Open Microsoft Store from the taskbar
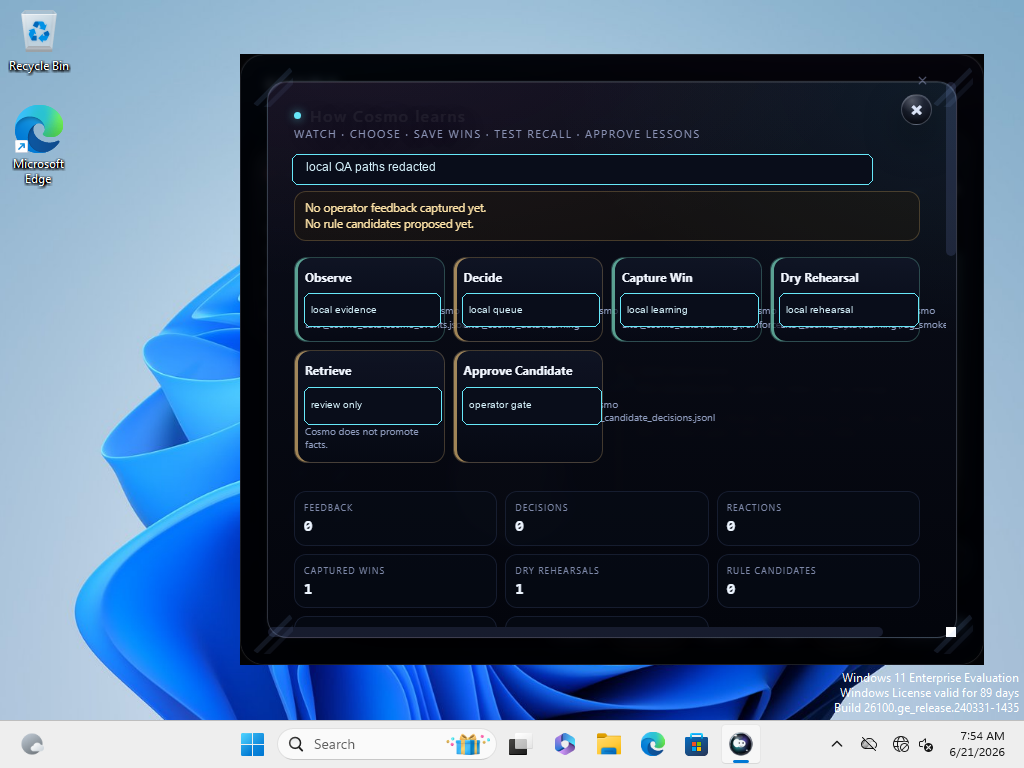Image resolution: width=1024 pixels, height=768 pixels. [x=696, y=744]
